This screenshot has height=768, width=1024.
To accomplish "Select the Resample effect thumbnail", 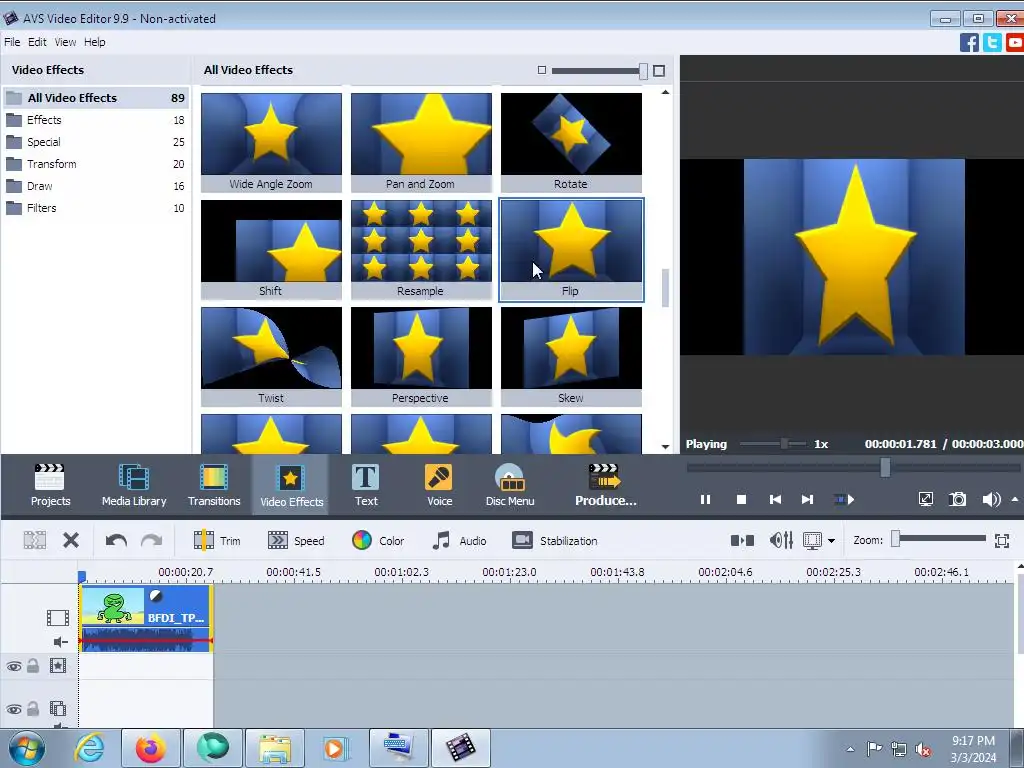I will point(421,249).
